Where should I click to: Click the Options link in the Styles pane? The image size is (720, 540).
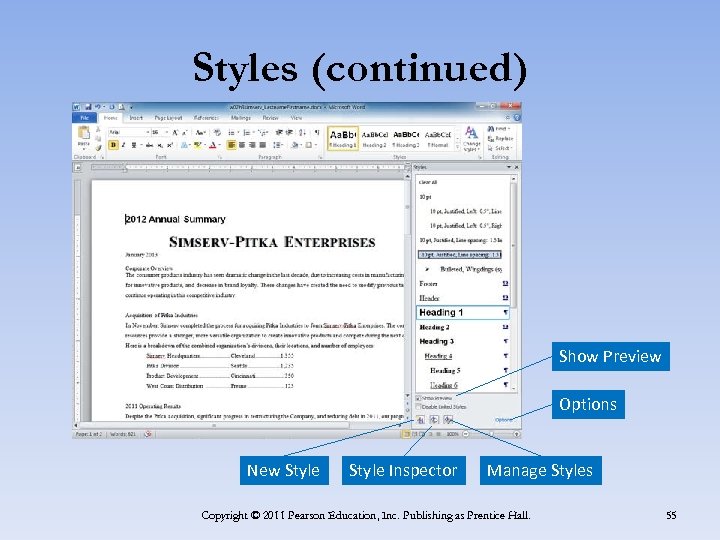(503, 420)
